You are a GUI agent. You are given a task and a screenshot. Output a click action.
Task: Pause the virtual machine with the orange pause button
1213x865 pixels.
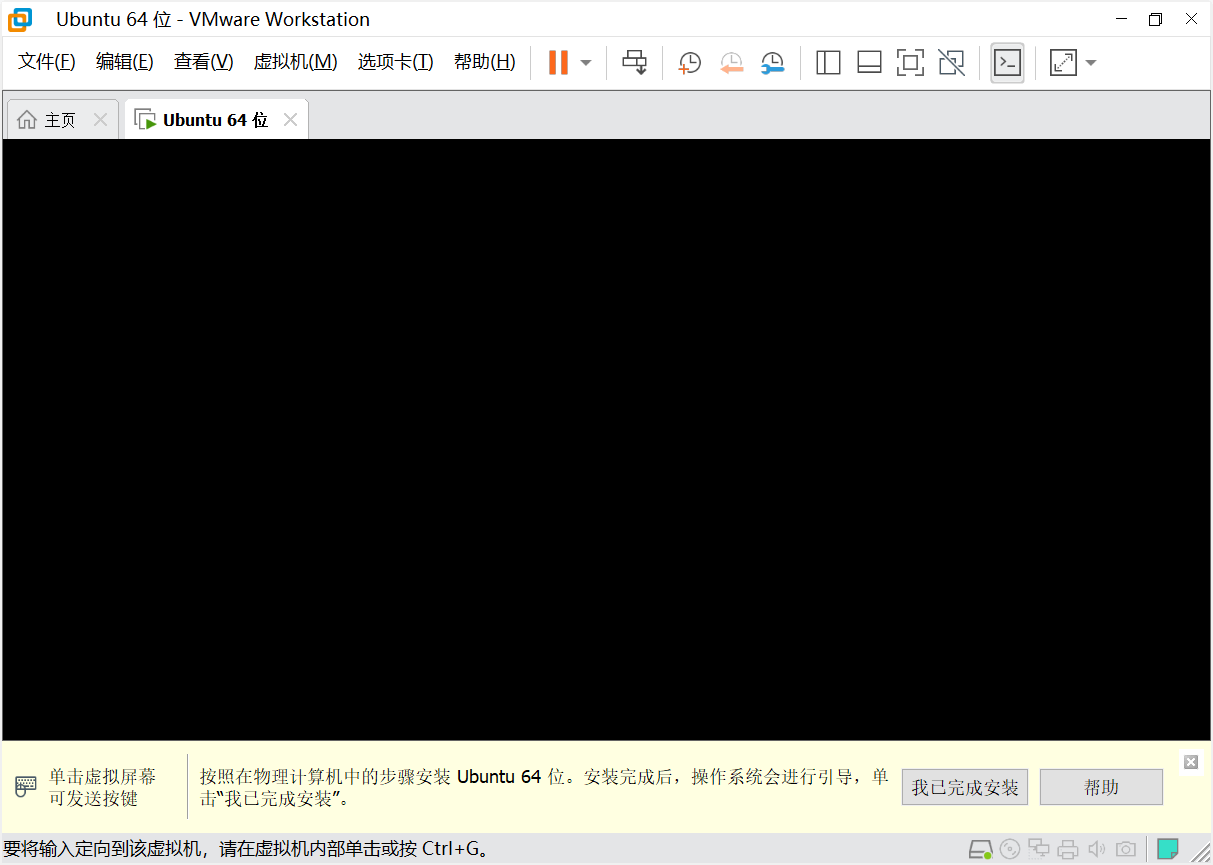click(x=558, y=62)
